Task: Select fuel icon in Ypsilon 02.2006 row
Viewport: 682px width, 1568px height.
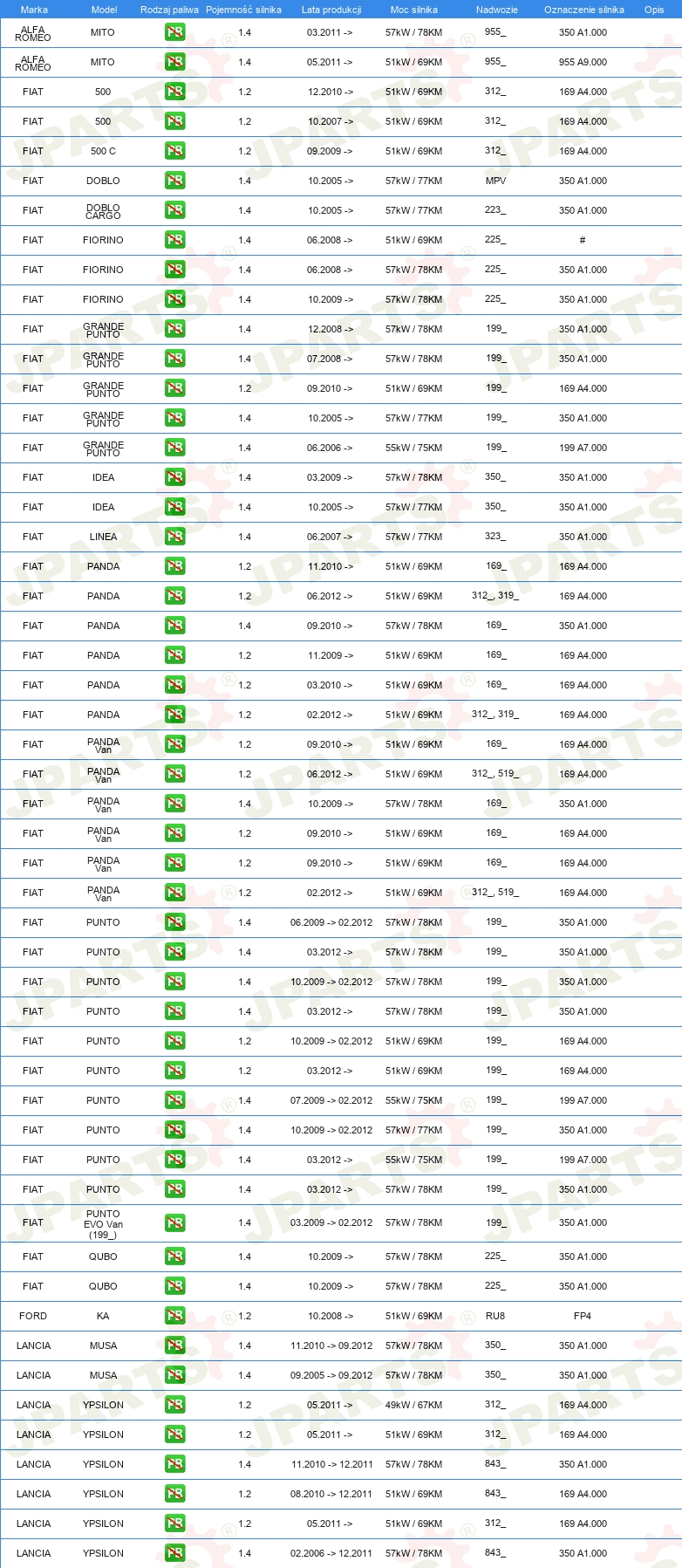Action: (174, 1553)
